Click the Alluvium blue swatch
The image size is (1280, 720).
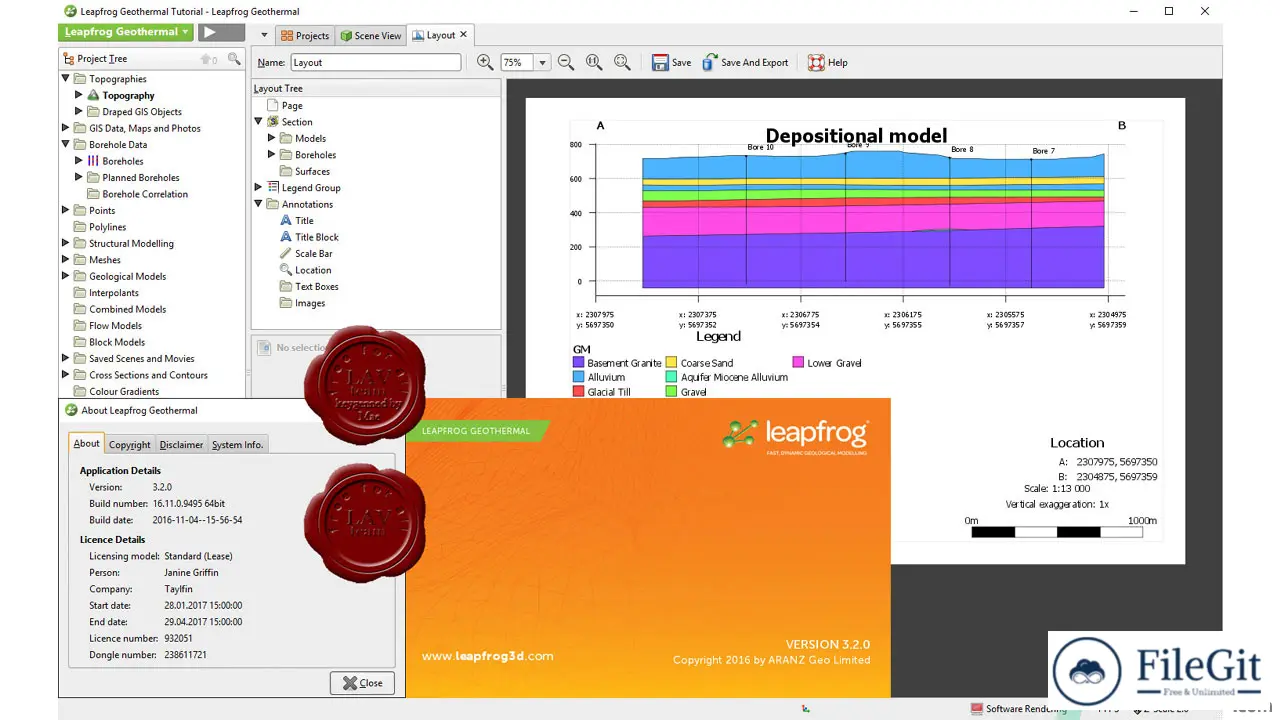[578, 377]
